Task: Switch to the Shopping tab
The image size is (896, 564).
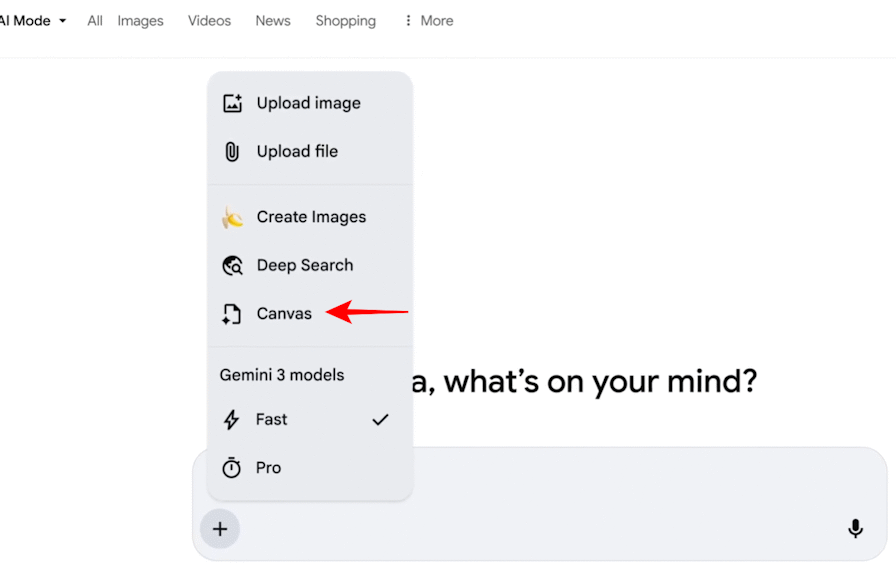Action: coord(346,21)
